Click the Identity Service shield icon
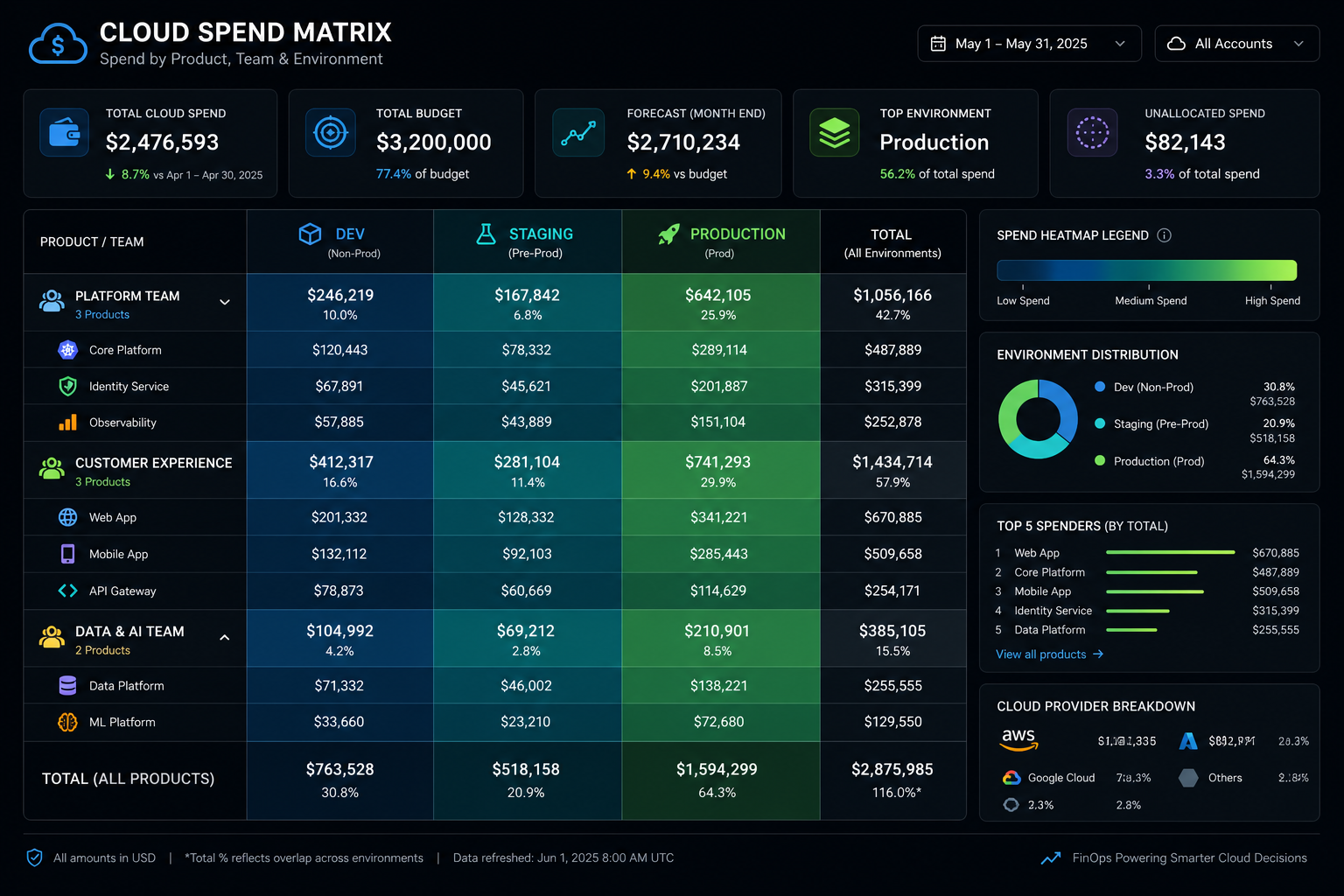 point(67,386)
